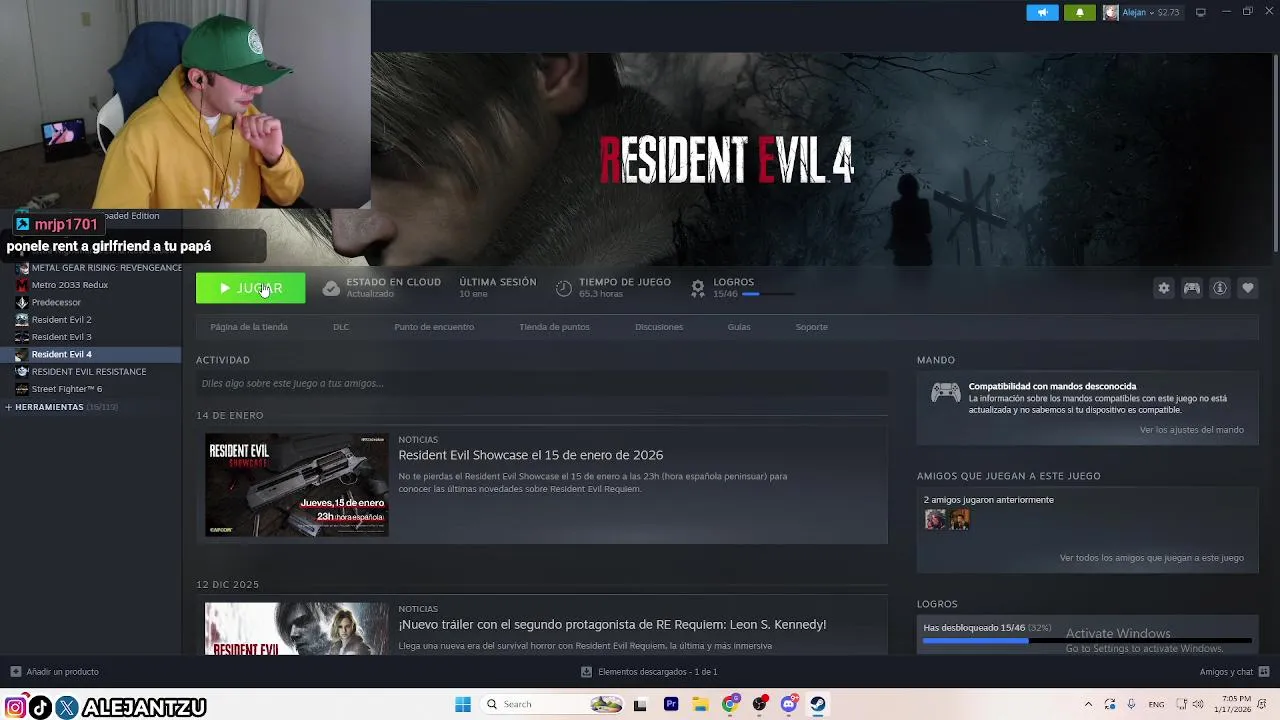Click the microphone tray icon
The width and height of the screenshot is (1280, 720).
coord(1131,704)
